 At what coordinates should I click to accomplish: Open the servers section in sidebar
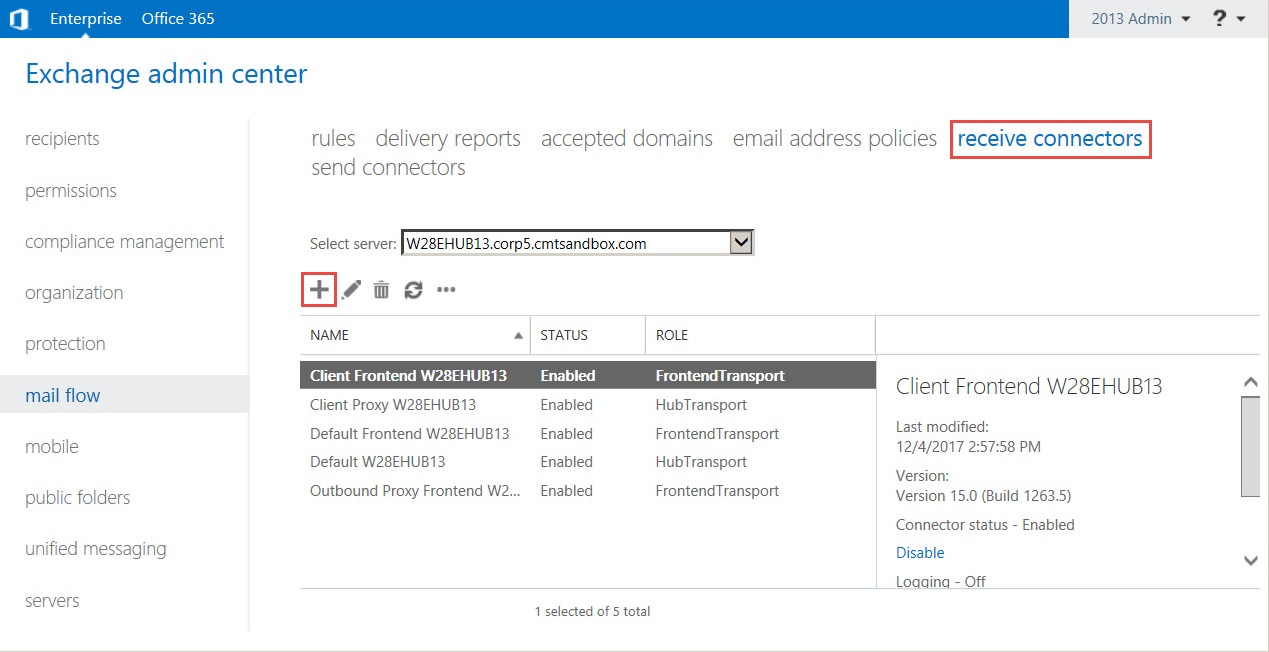coord(52,601)
